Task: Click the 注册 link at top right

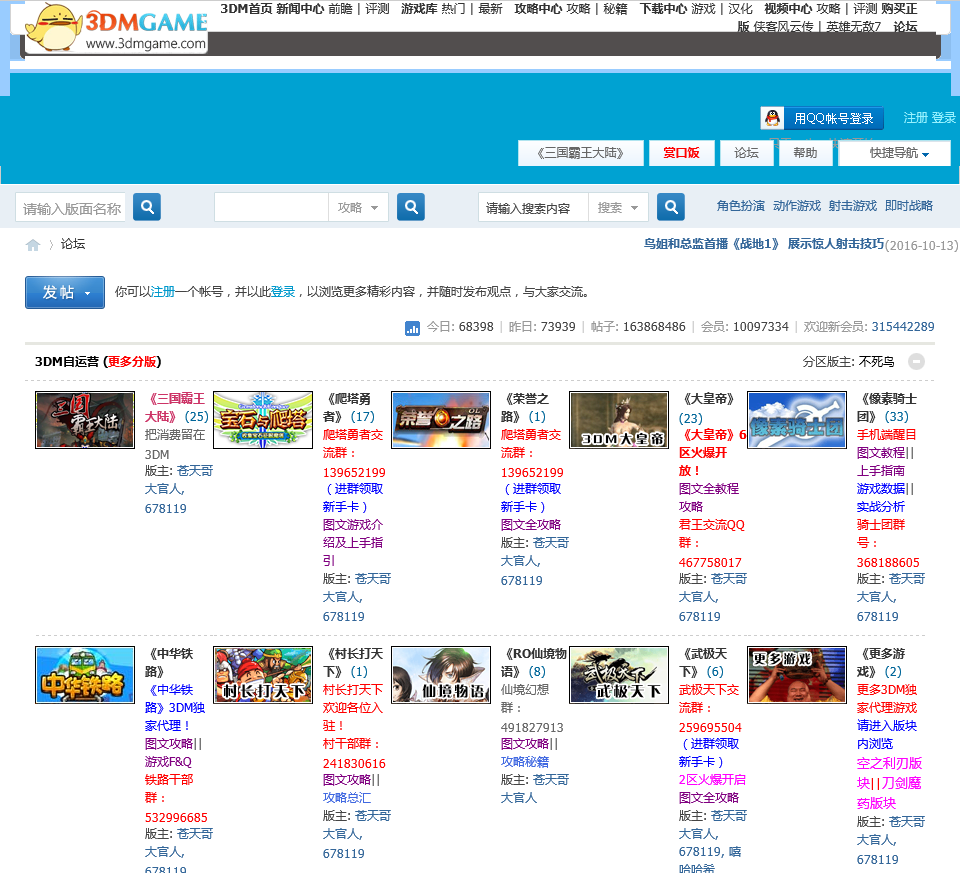Action: click(915, 118)
